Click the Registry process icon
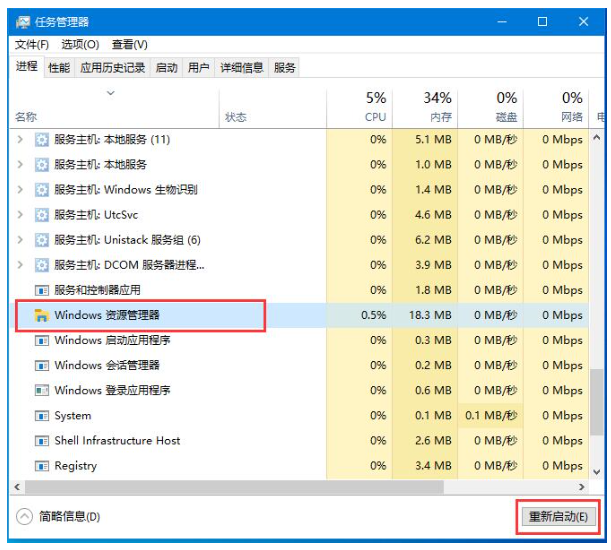Viewport: 611px width, 550px height. pyautogui.click(x=42, y=466)
